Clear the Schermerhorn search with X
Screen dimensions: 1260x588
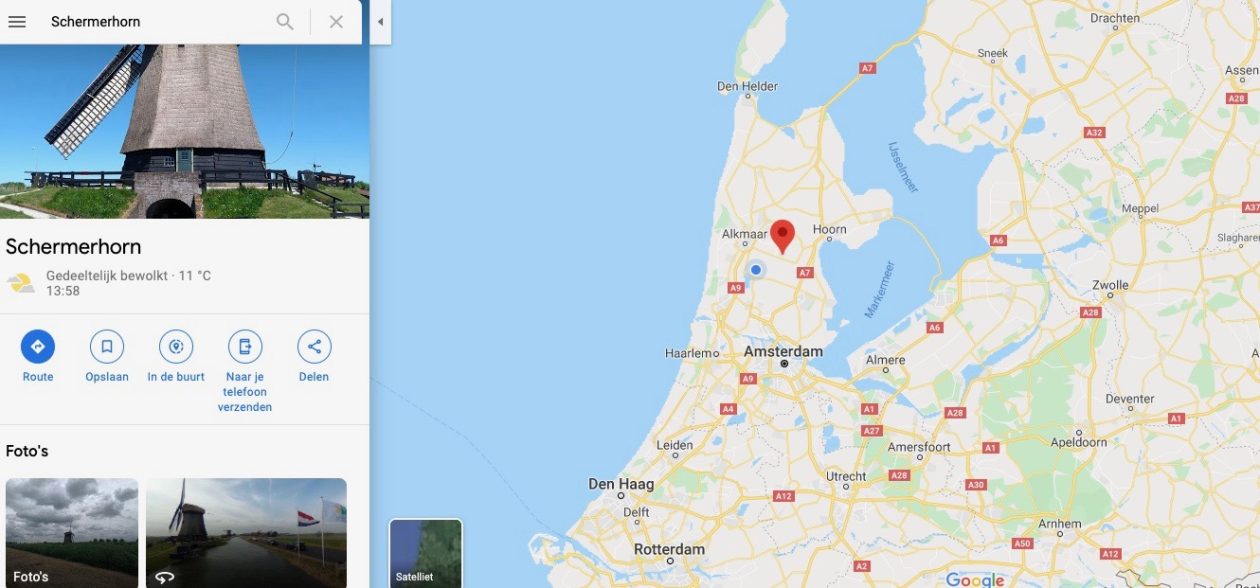pos(336,22)
